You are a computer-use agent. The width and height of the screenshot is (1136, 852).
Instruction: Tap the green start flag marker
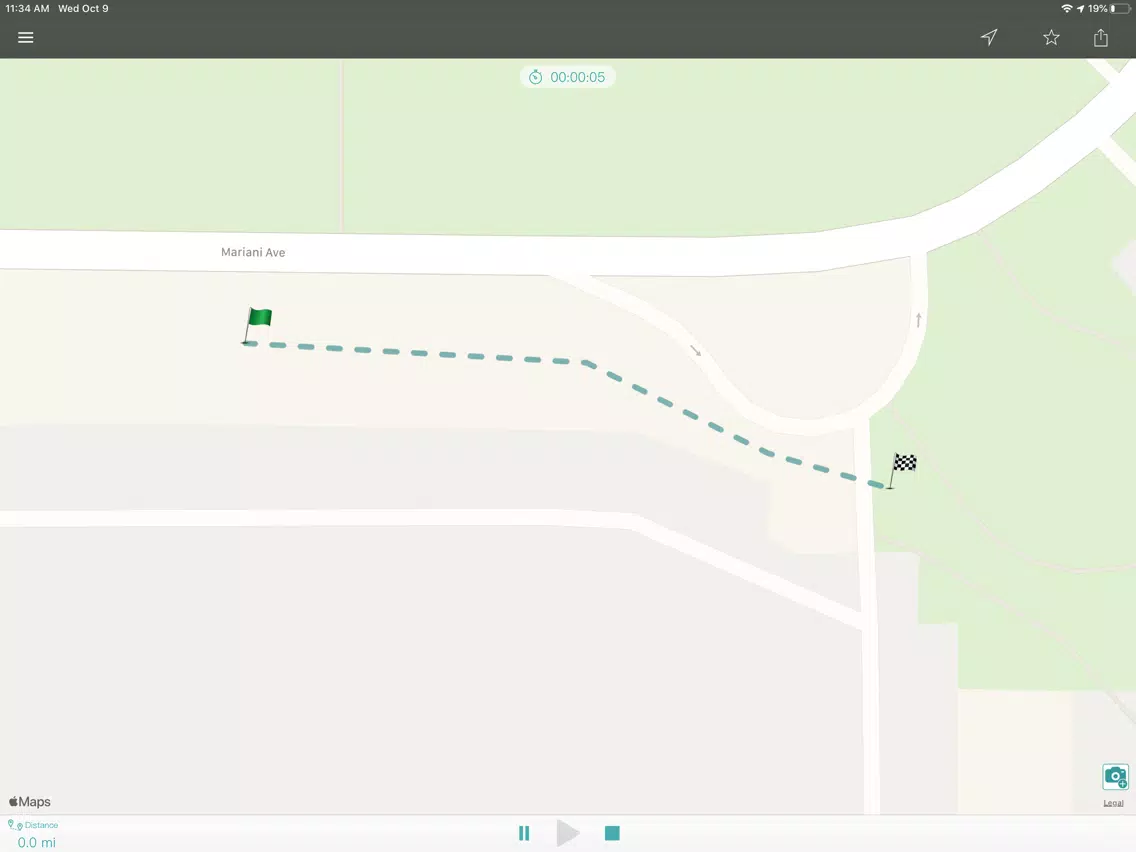(x=256, y=325)
